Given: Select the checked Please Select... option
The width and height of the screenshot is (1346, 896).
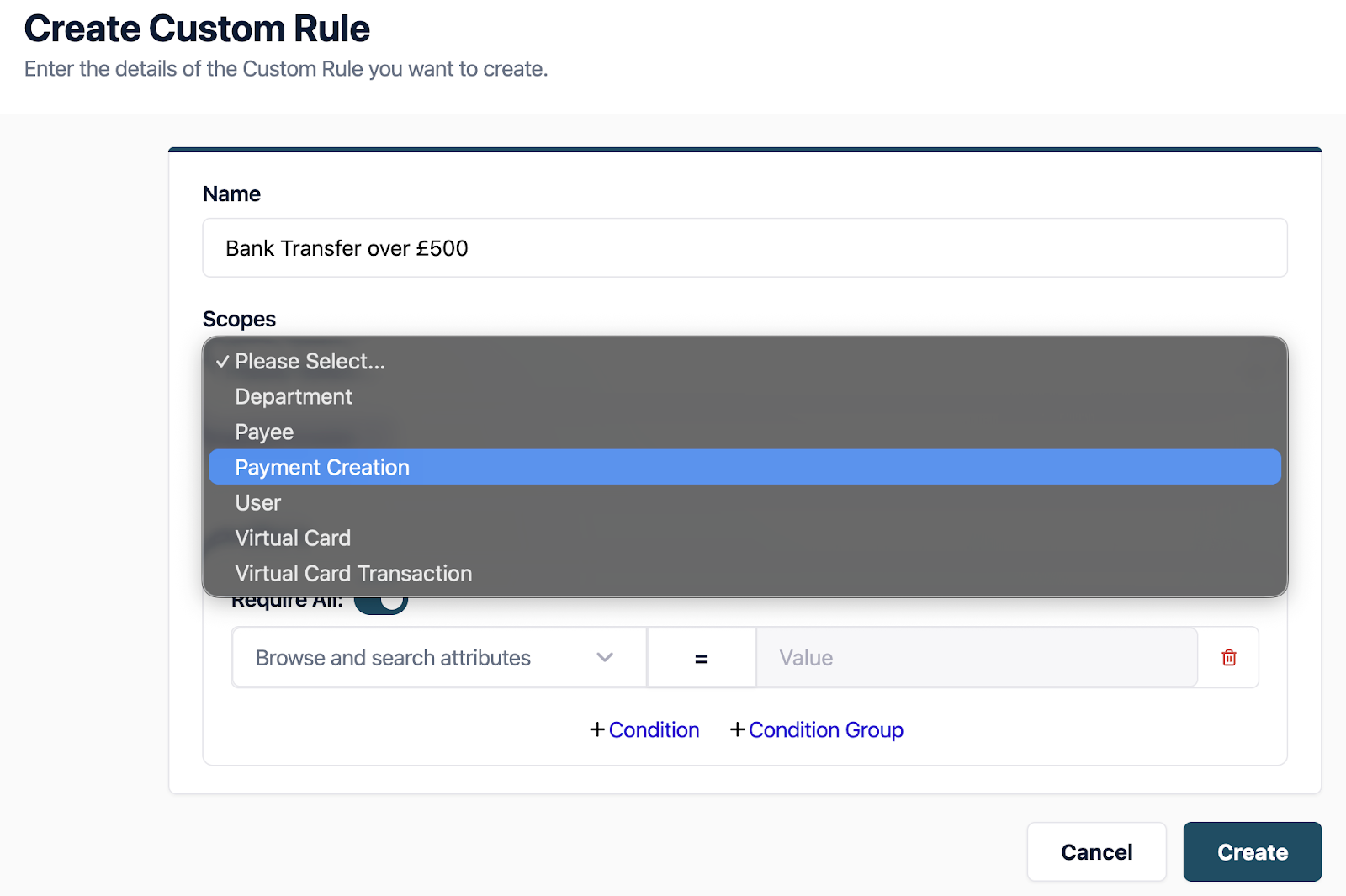Looking at the screenshot, I should (310, 361).
